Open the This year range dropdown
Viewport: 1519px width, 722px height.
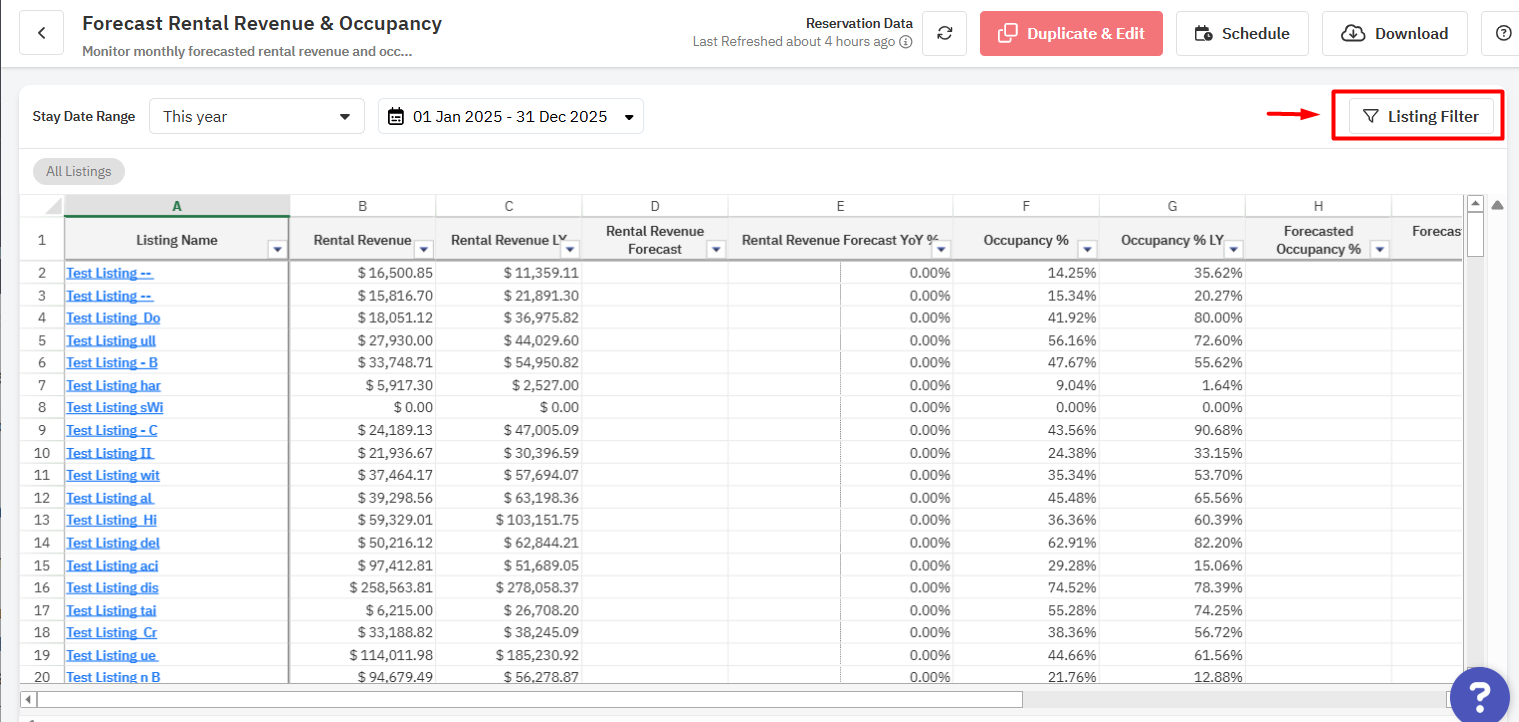(256, 116)
